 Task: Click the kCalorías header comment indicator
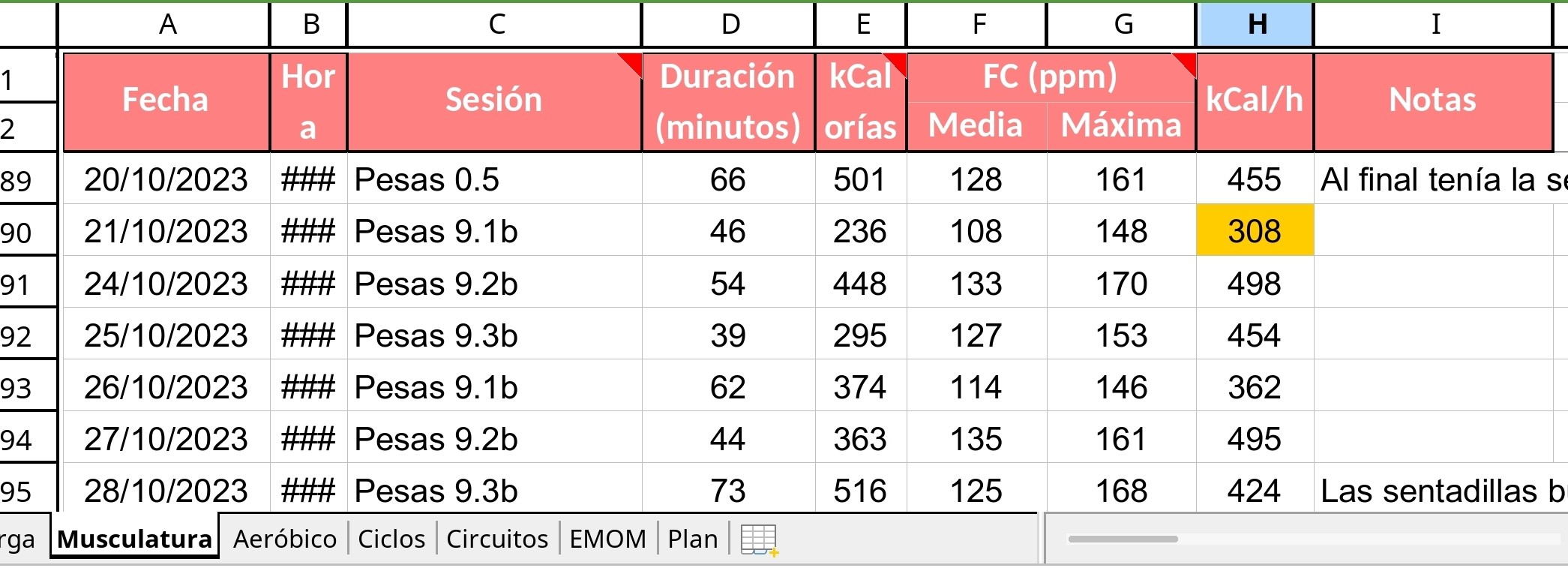coord(896,64)
